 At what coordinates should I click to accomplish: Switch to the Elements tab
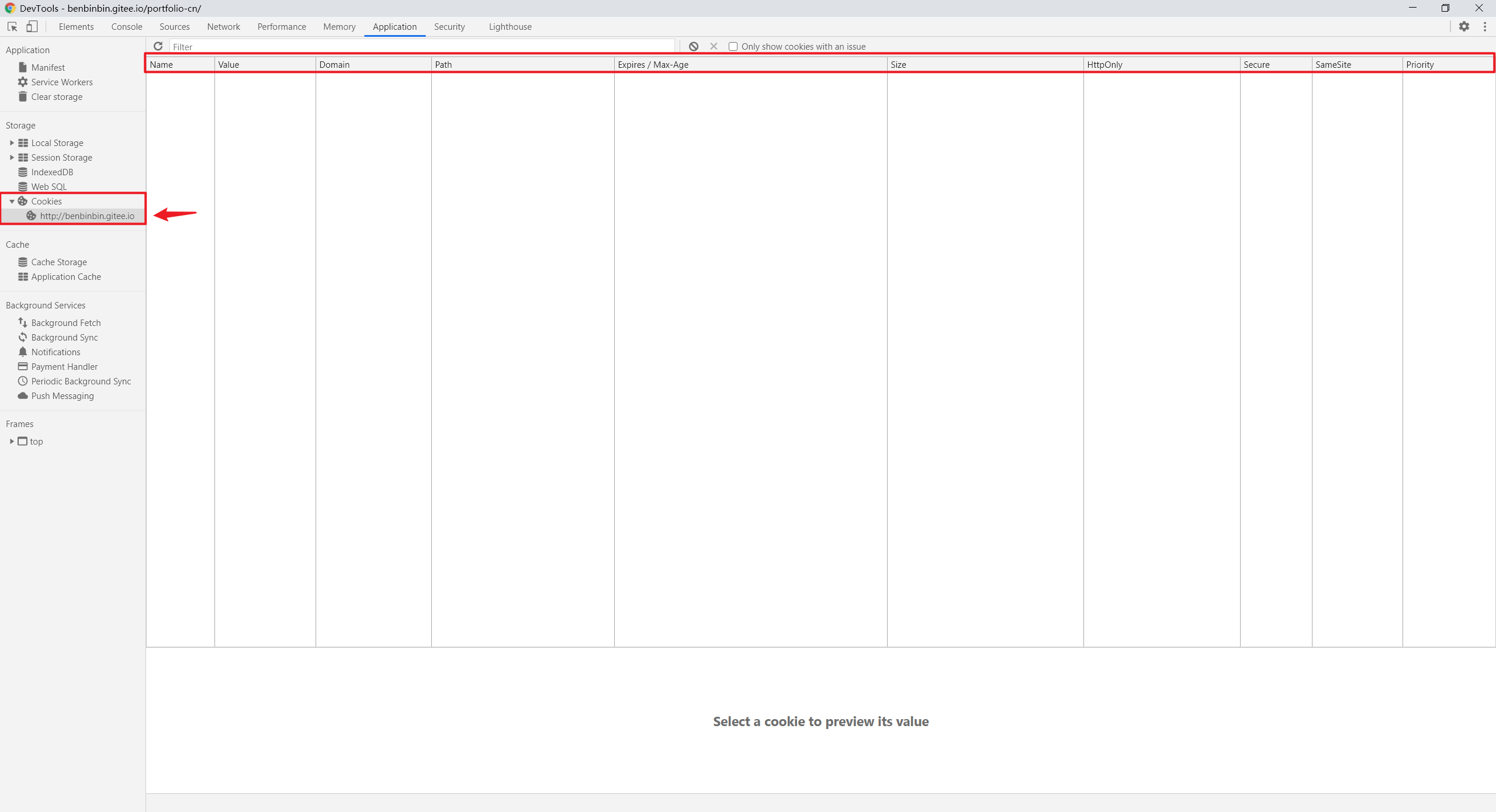point(76,27)
